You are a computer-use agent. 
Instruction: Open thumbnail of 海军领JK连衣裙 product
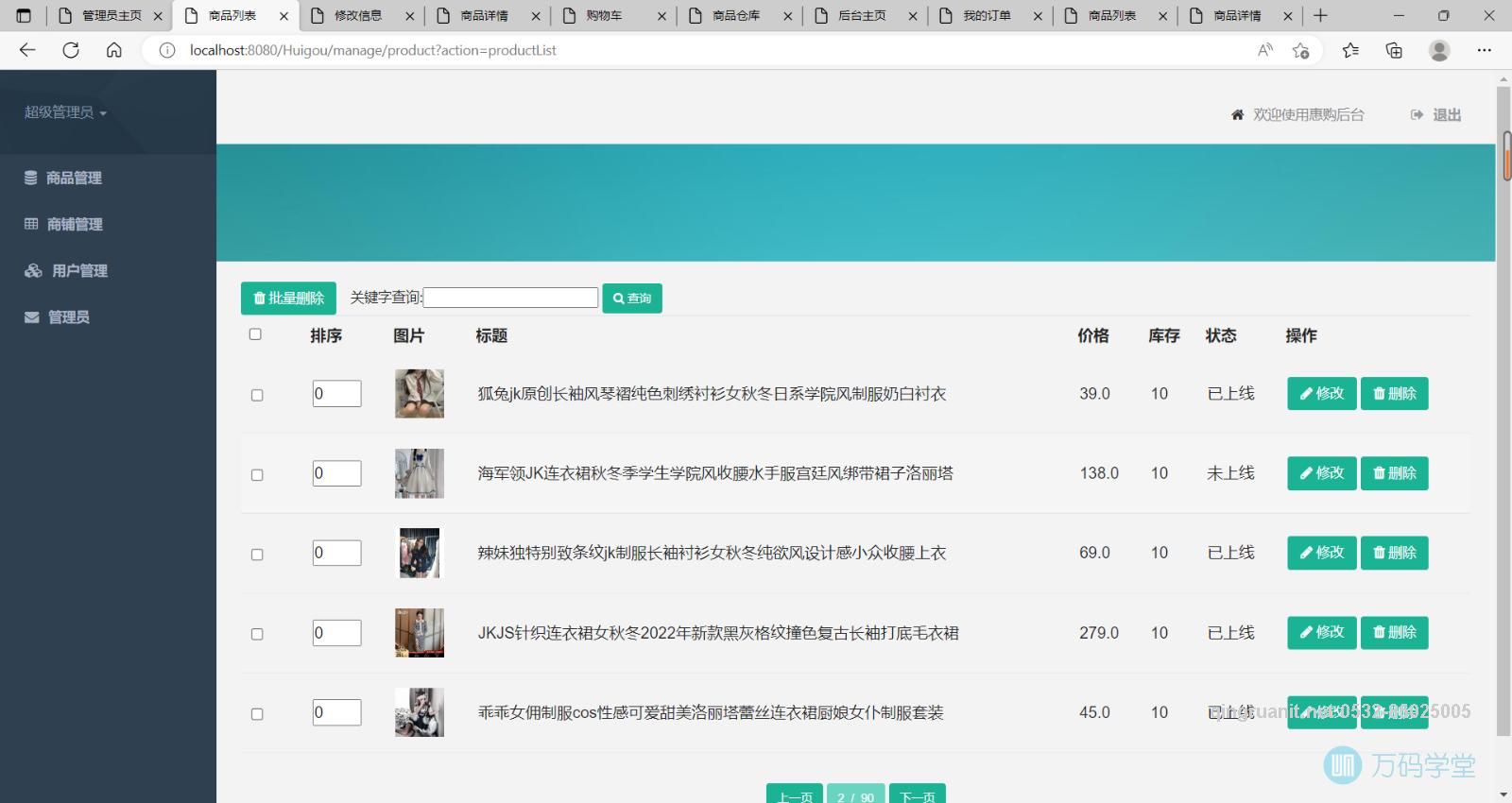tap(420, 473)
